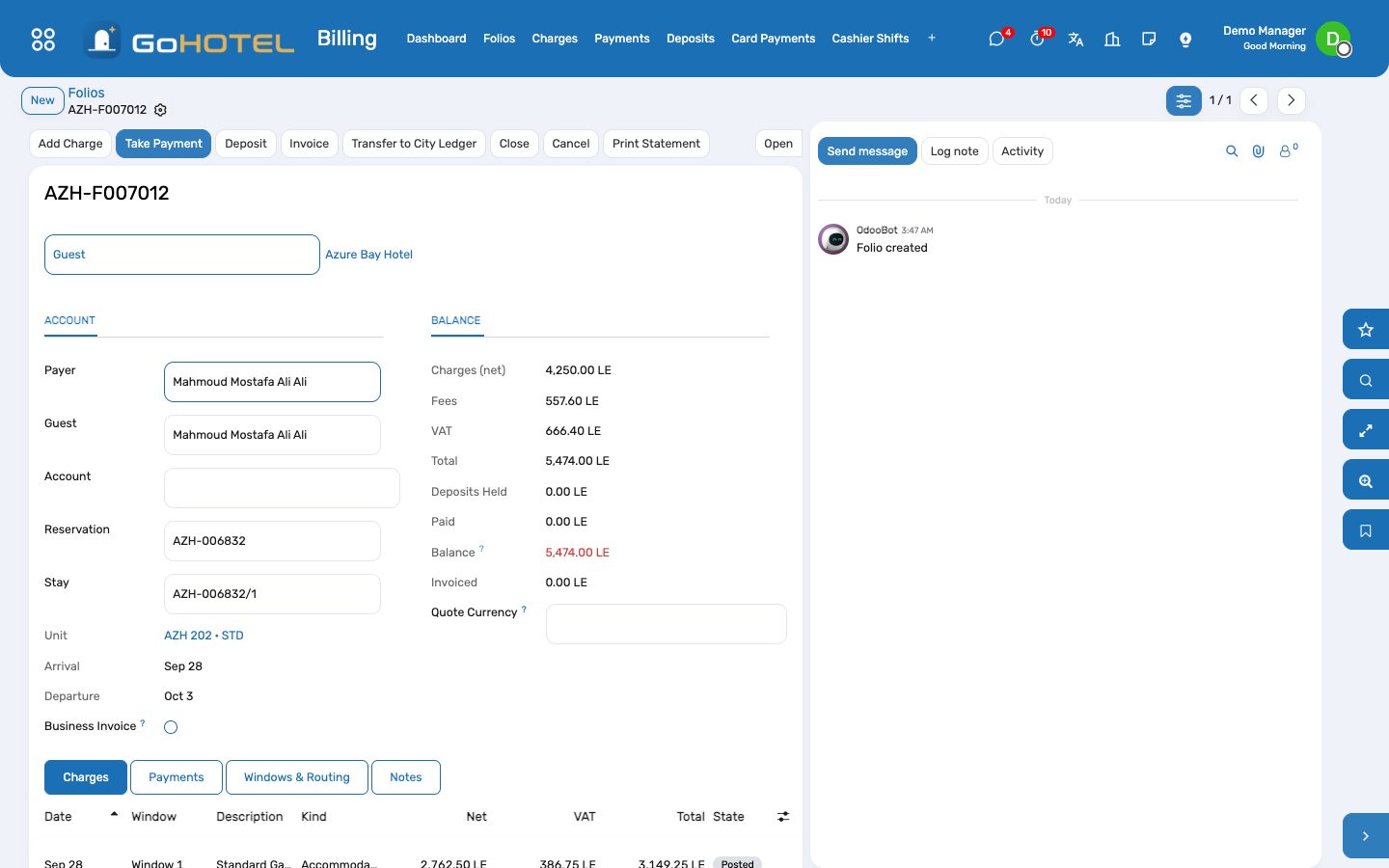The height and width of the screenshot is (868, 1389).
Task: Click the star favorites side button
Action: click(1366, 330)
